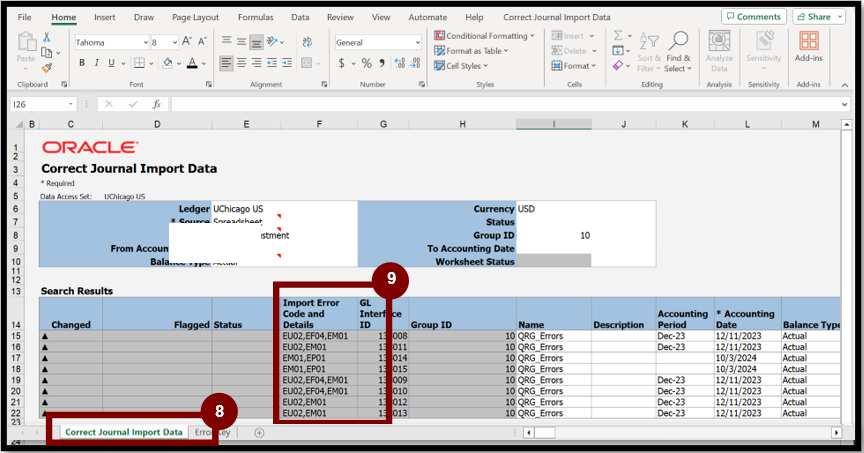
Task: Click the Clear eraser icon
Action: click(x=618, y=66)
